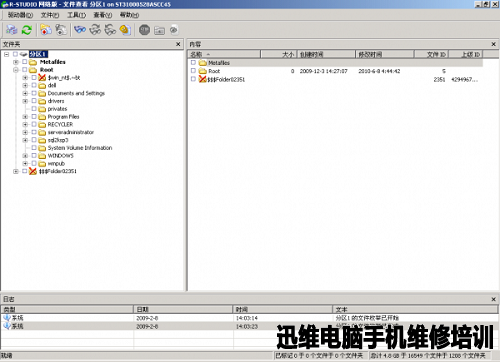Click the red-crossed $$$Folder02351 icon in the tree

click(33, 171)
